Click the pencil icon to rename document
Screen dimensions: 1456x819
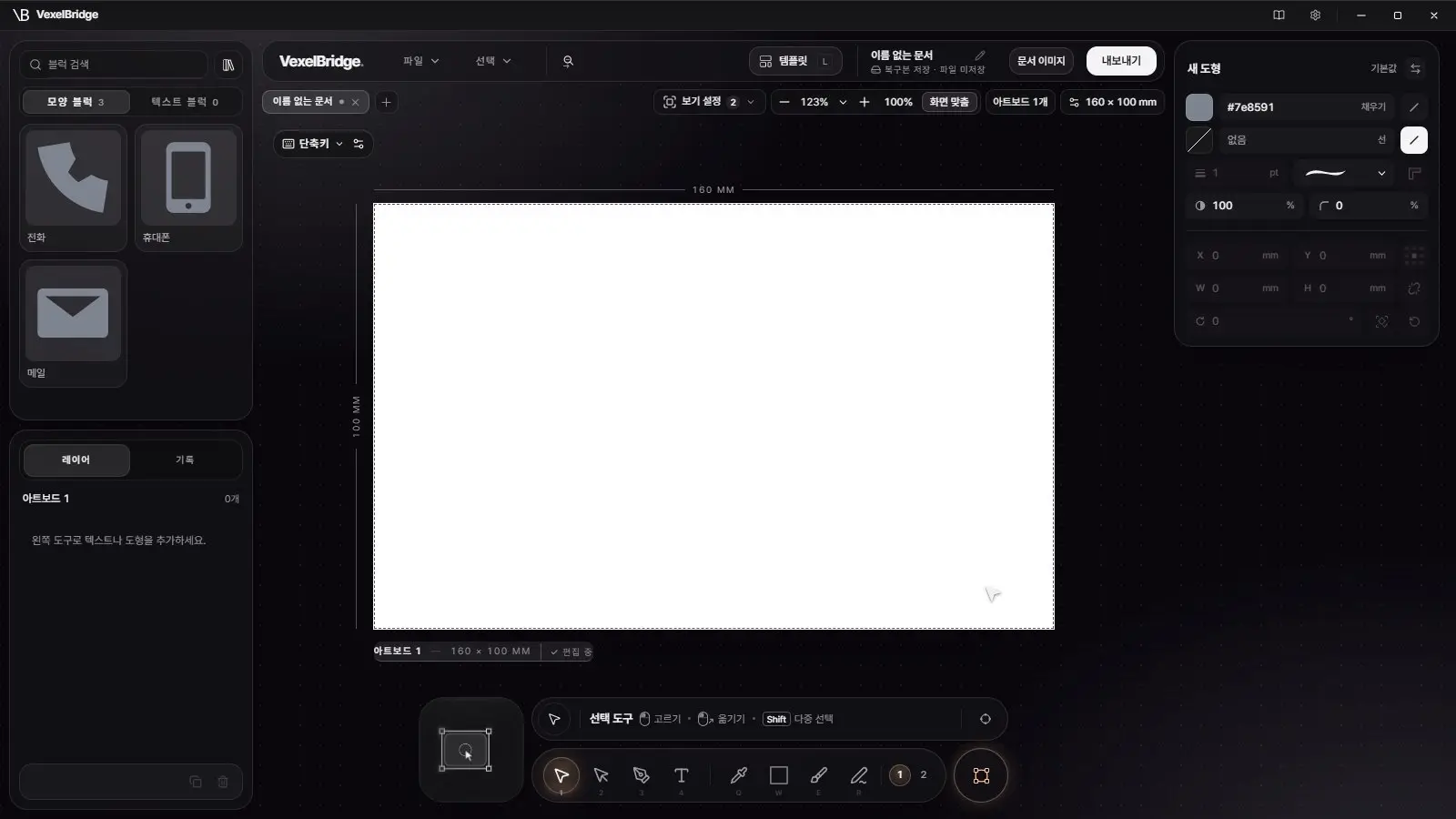click(980, 56)
